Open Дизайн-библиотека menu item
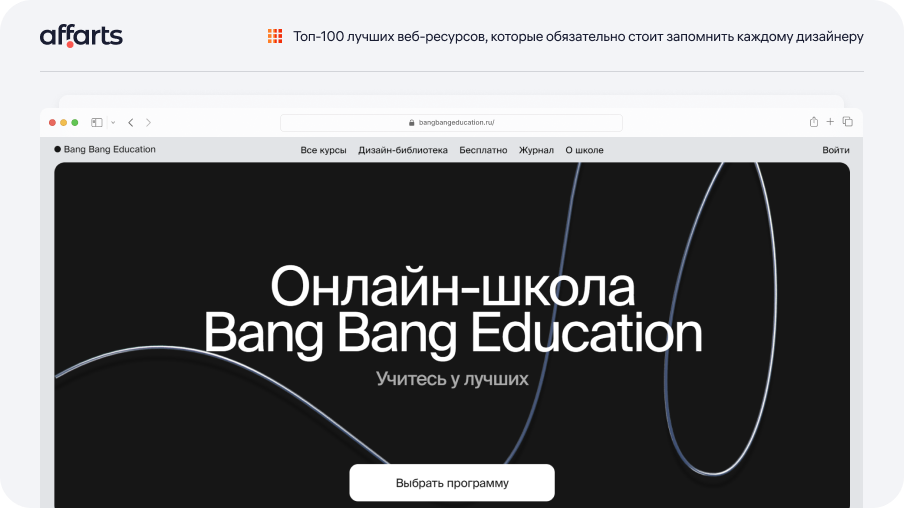The height and width of the screenshot is (508, 904). pyautogui.click(x=403, y=150)
